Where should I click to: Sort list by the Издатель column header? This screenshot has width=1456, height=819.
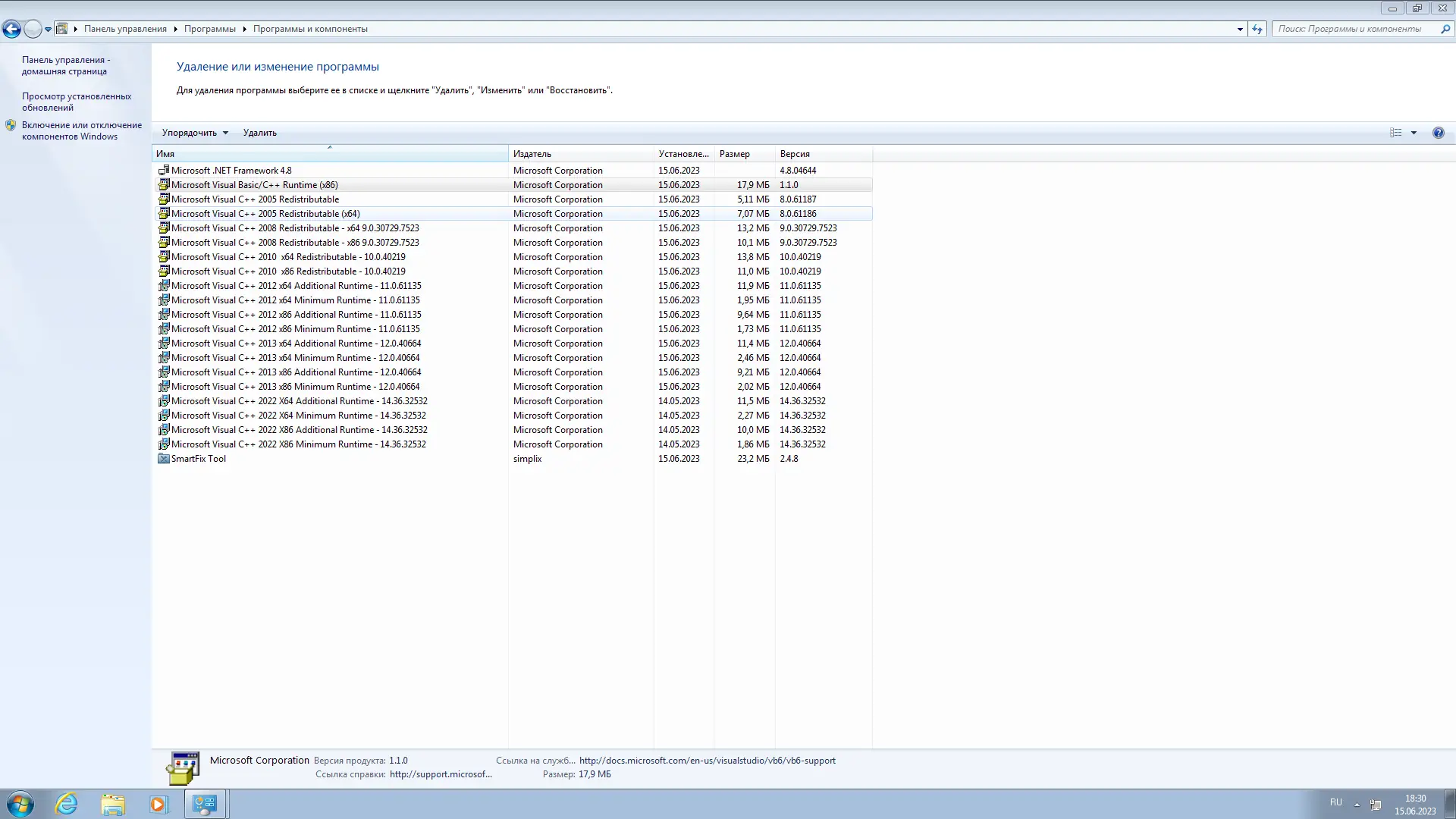tap(532, 154)
